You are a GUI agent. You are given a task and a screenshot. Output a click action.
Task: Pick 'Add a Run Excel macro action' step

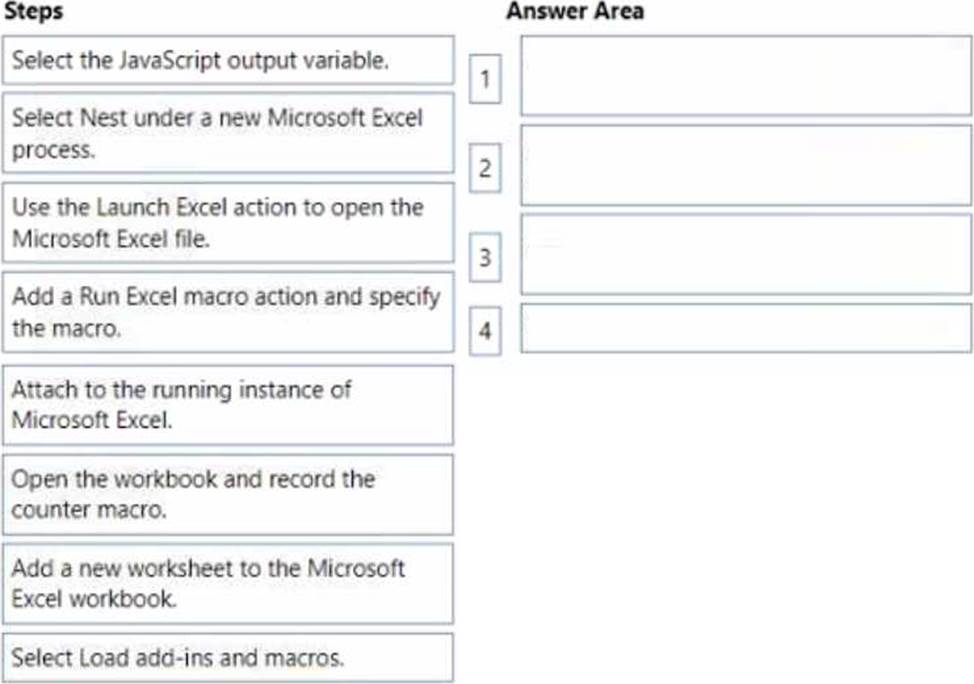click(x=228, y=312)
